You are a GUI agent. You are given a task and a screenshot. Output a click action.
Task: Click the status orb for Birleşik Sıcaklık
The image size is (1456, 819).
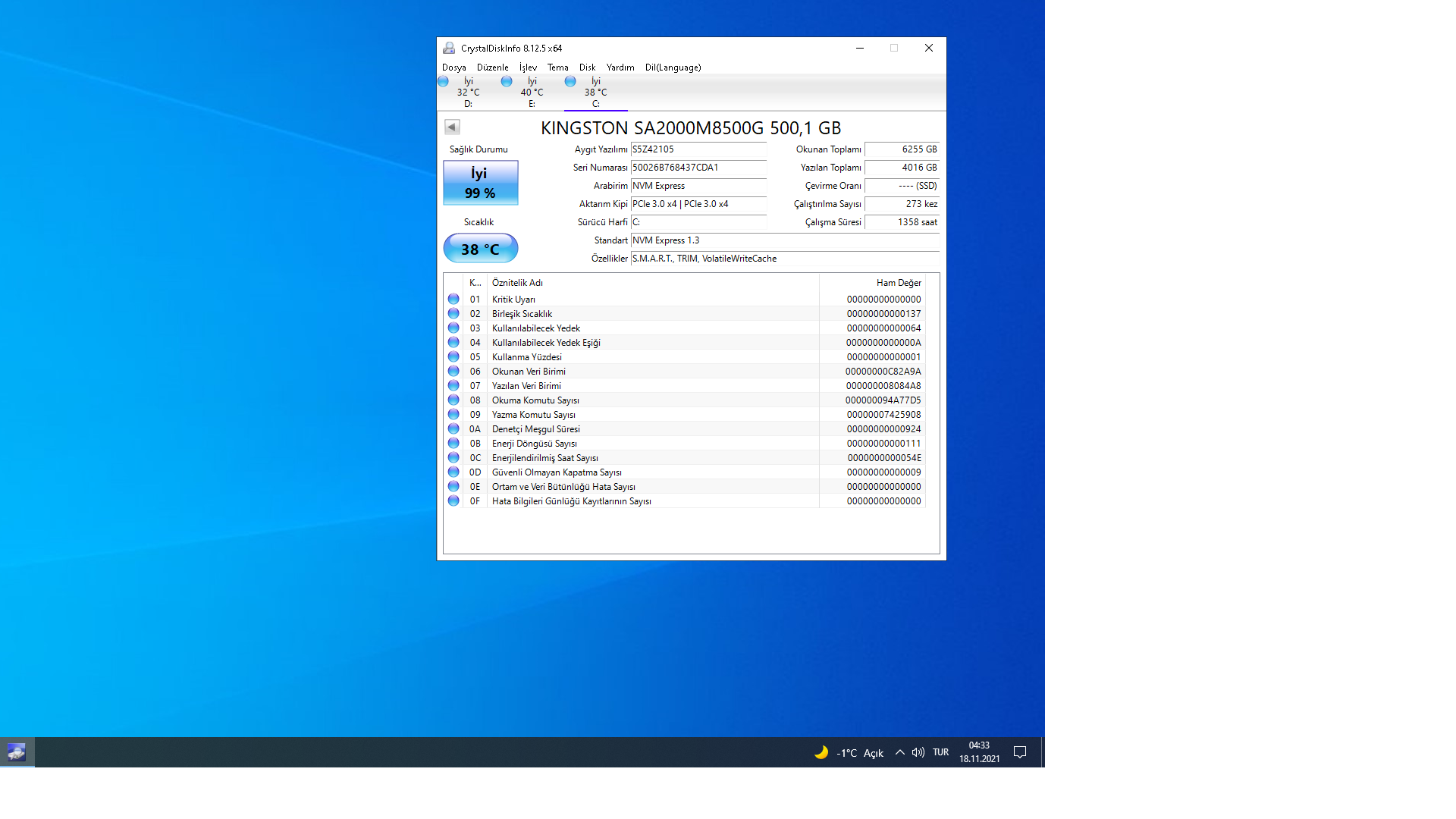[x=453, y=313]
